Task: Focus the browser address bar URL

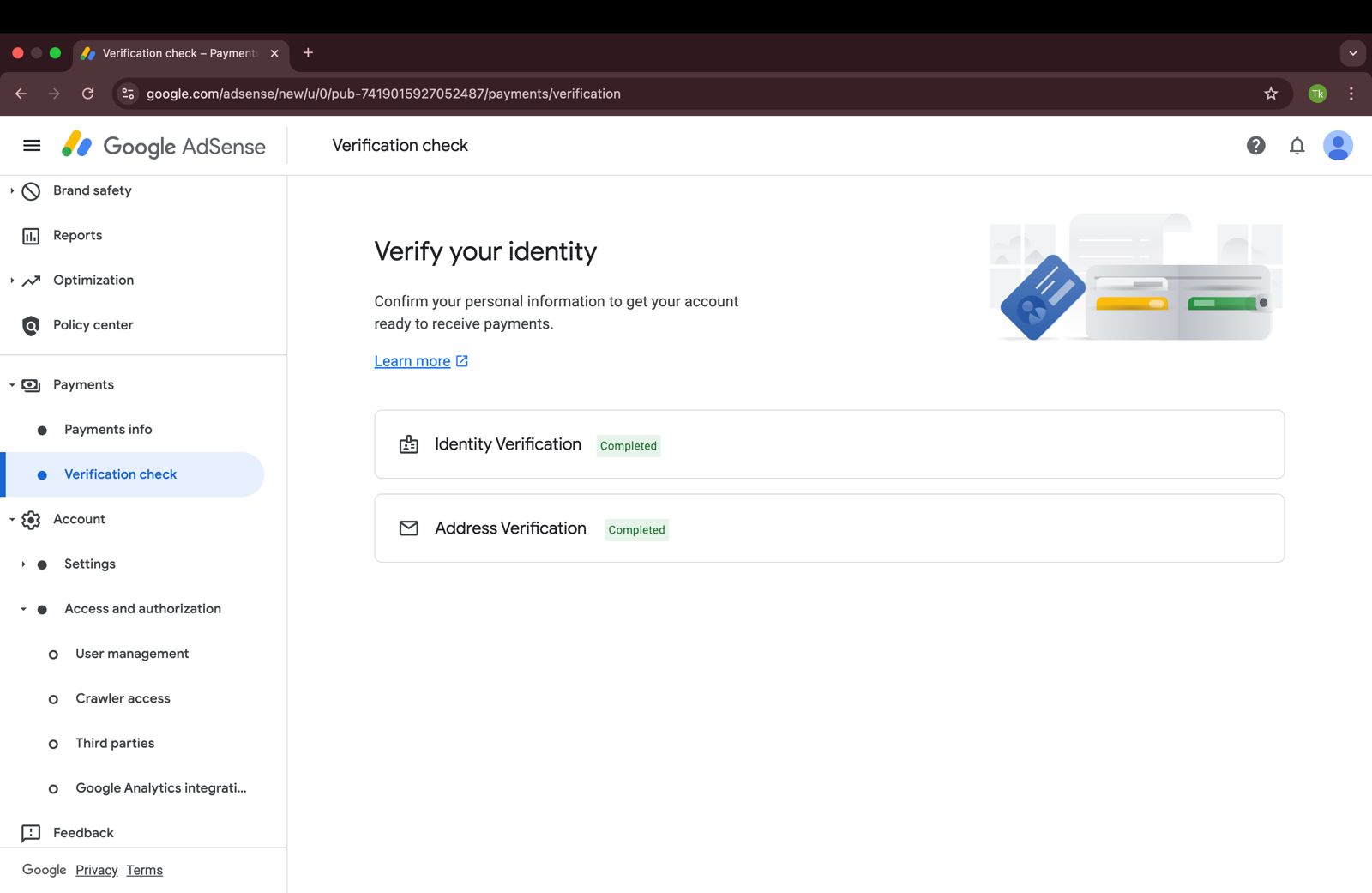Action: point(383,94)
